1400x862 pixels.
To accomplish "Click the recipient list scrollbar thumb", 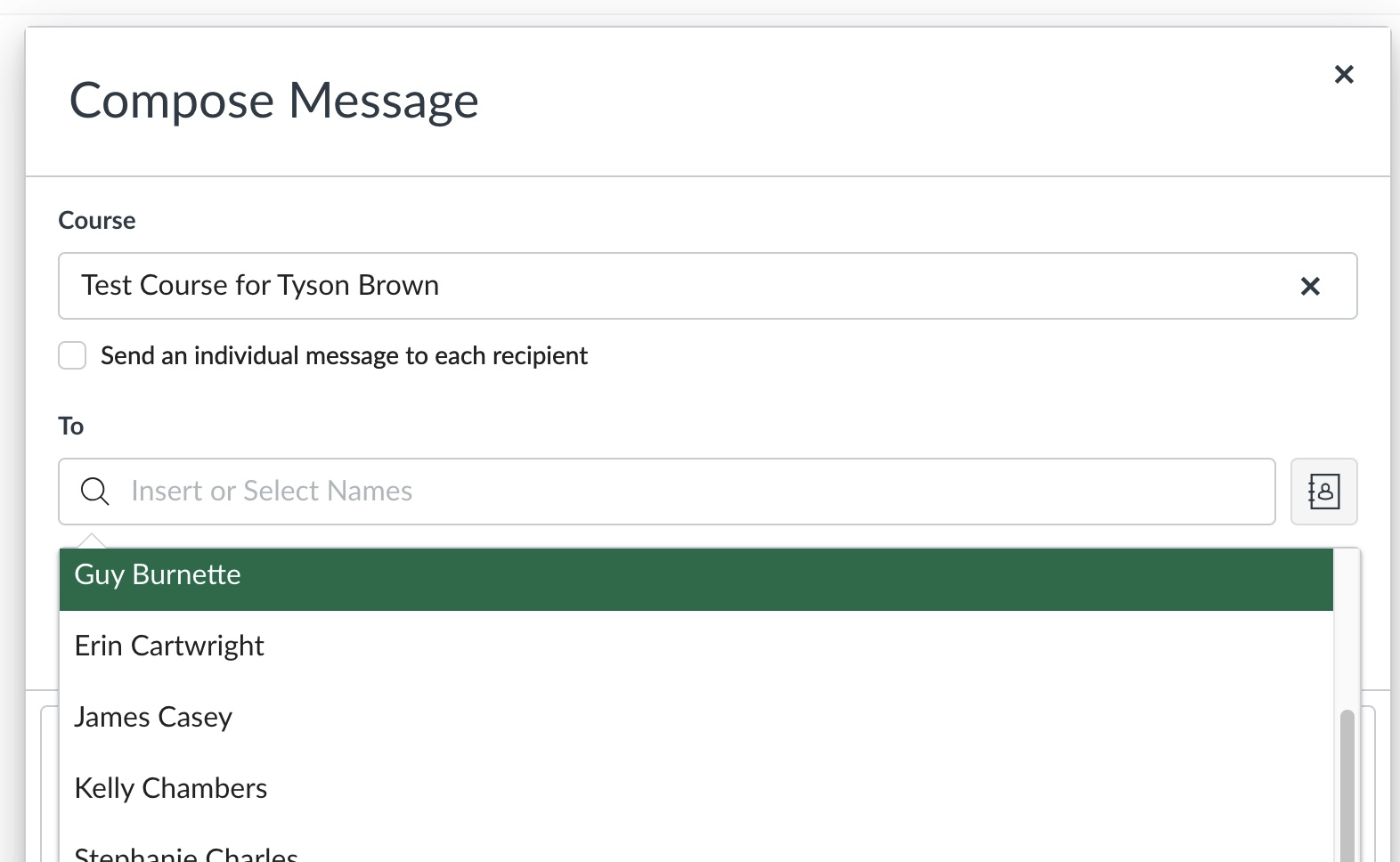I will pyautogui.click(x=1347, y=784).
